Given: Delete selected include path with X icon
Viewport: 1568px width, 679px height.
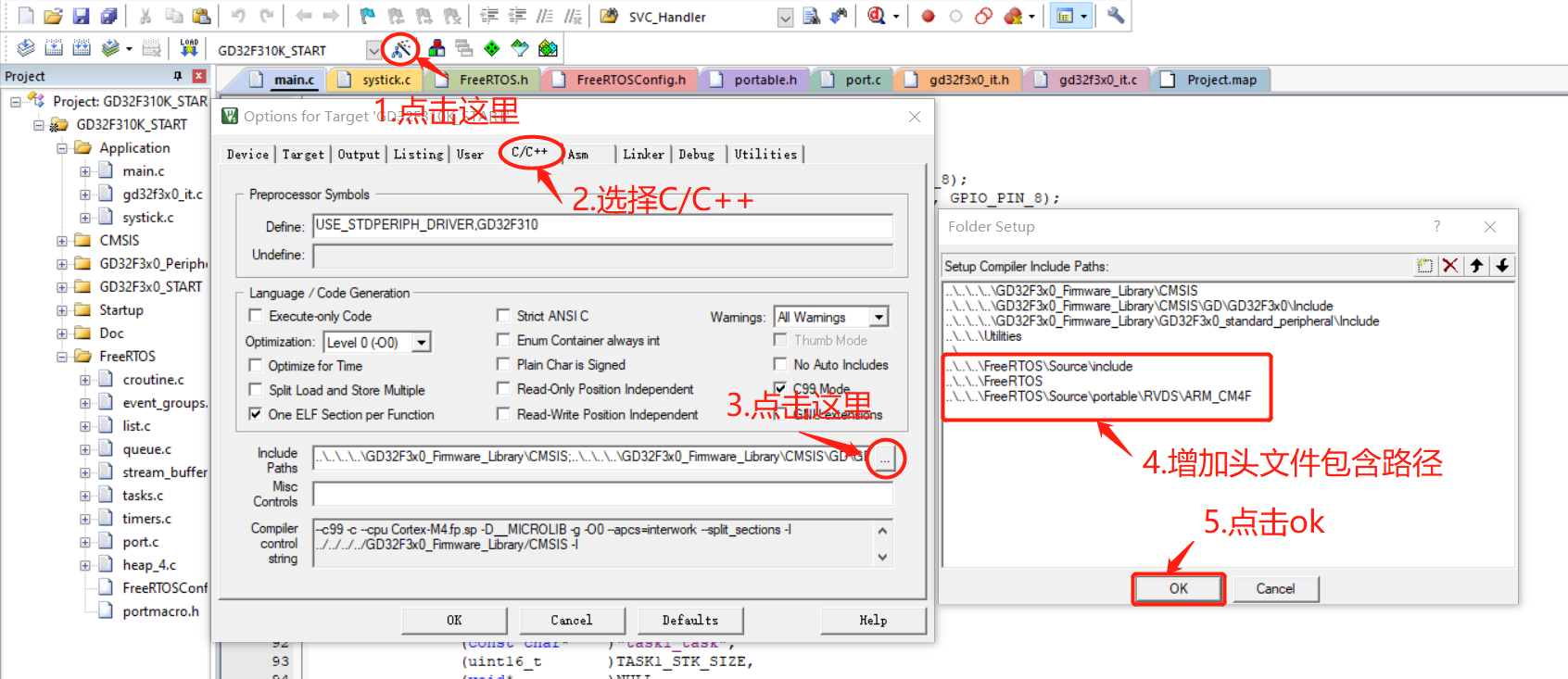Looking at the screenshot, I should click(1450, 266).
